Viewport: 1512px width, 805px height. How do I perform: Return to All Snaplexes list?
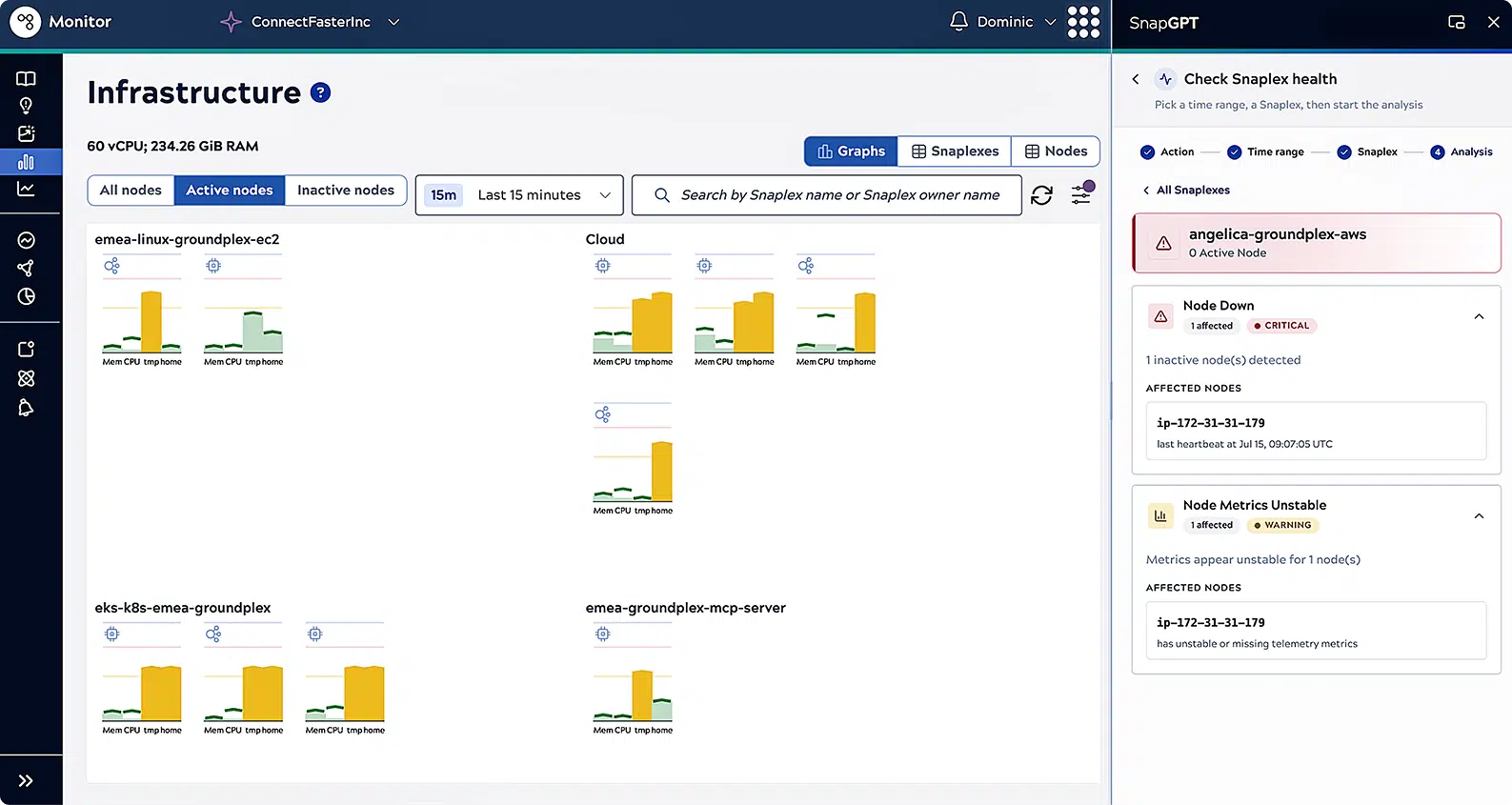[x=1186, y=191]
